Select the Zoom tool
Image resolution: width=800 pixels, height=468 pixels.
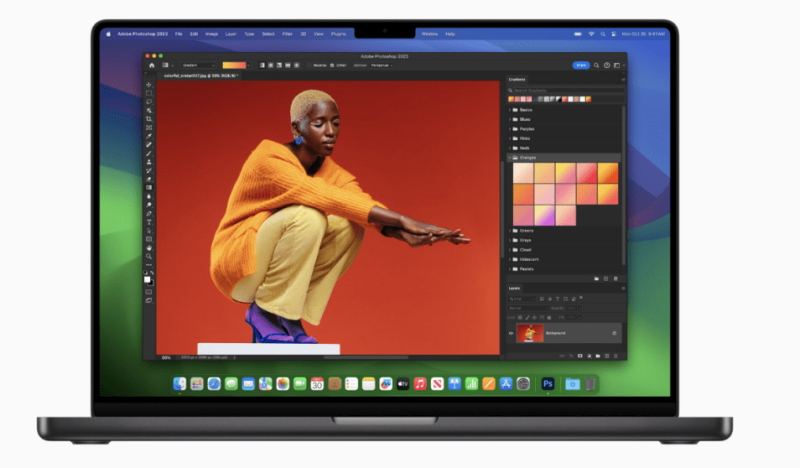[x=149, y=256]
